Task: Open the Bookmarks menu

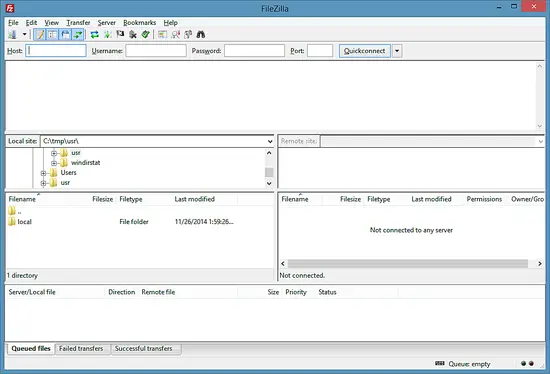Action: coord(140,22)
